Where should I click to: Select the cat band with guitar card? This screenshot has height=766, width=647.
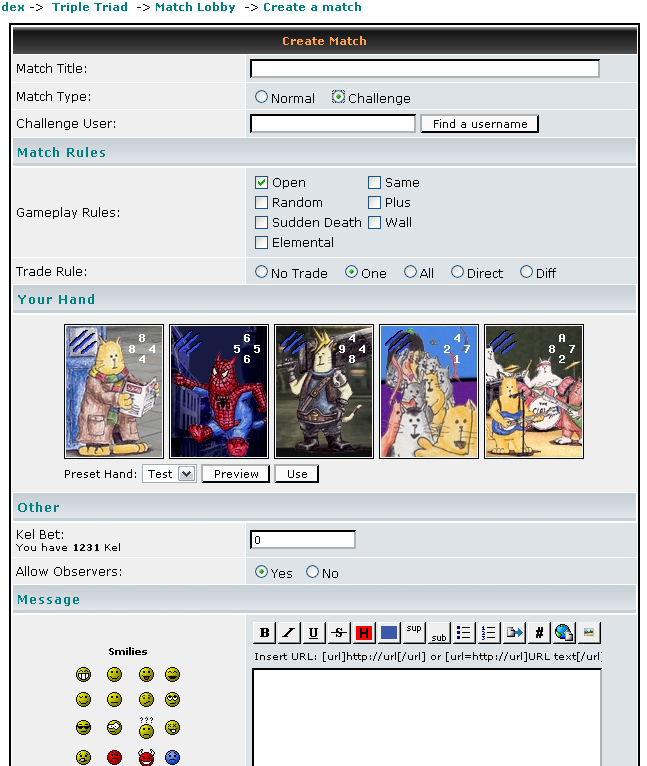coord(534,391)
